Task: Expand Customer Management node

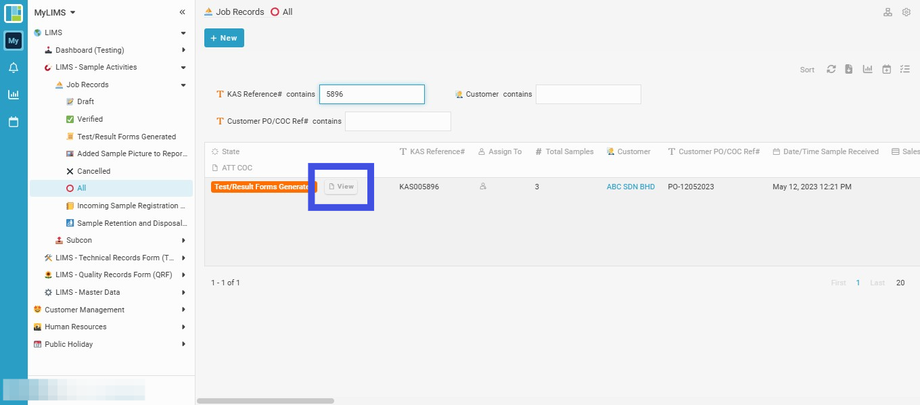Action: point(184,309)
